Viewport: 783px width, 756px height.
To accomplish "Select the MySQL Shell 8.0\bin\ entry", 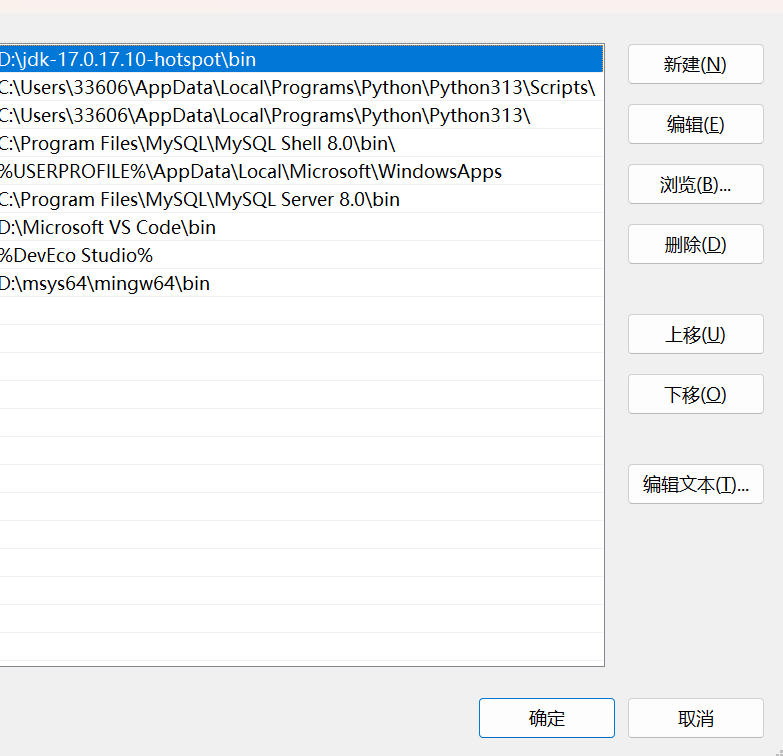I will click(x=301, y=143).
